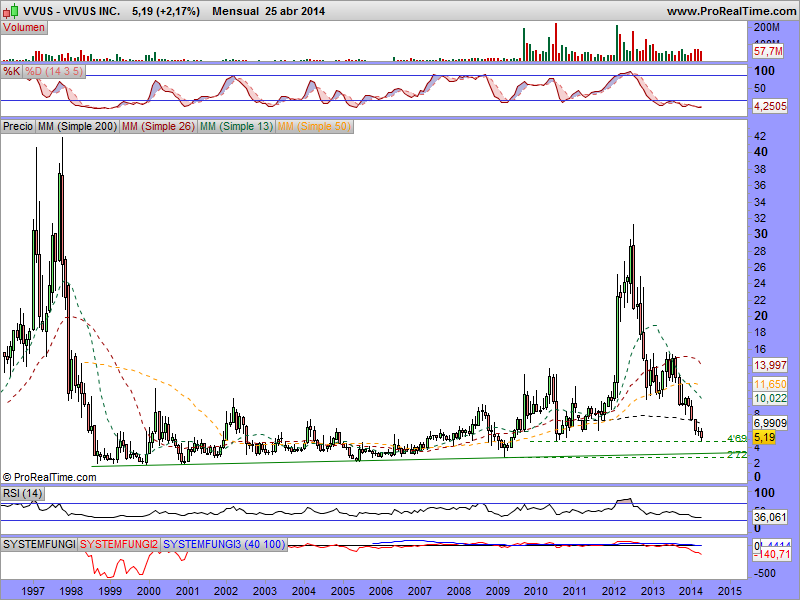800x600 pixels.
Task: Click the 2000 year on time axis
Action: click(149, 591)
